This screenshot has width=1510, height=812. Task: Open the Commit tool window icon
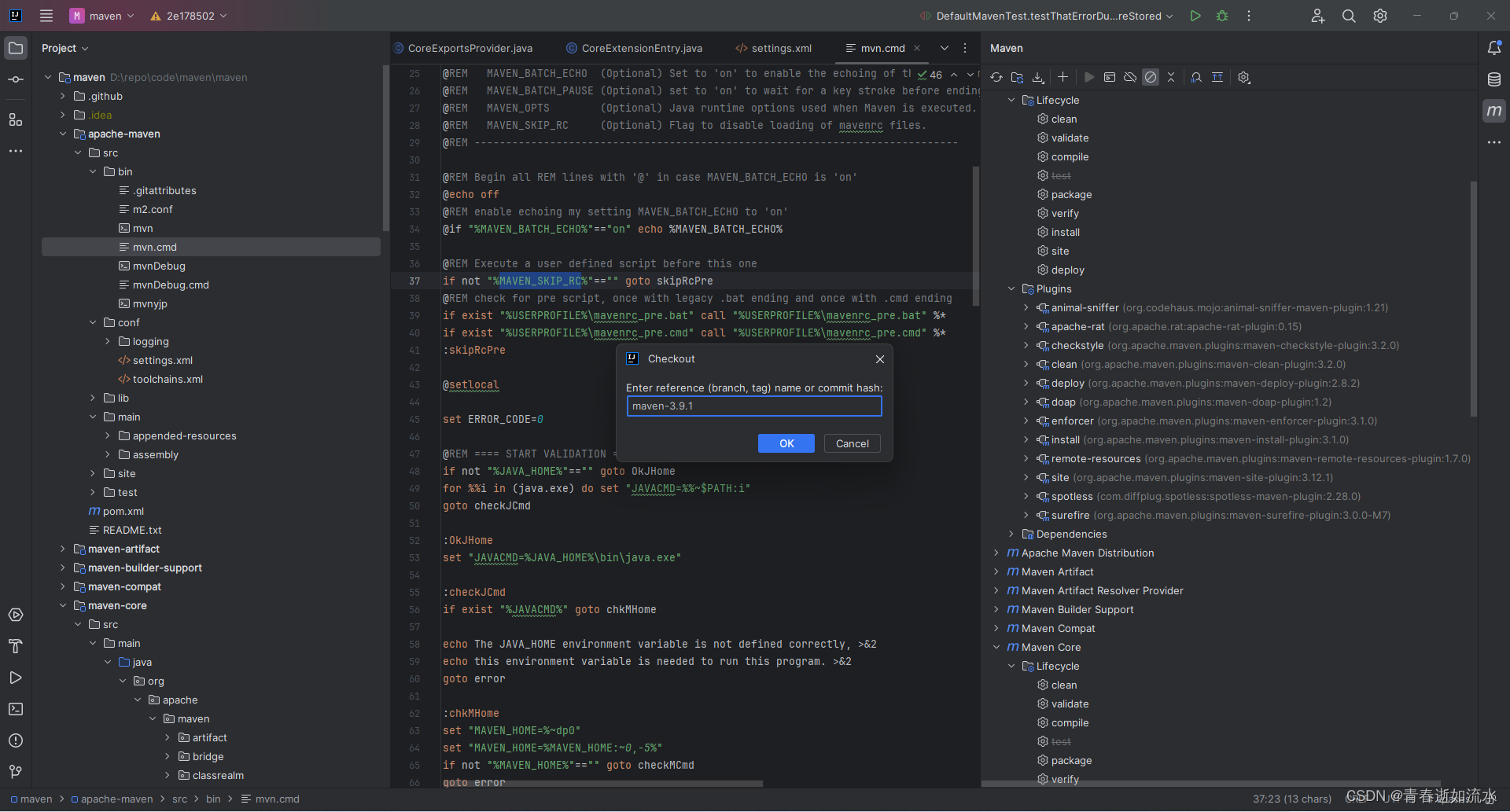[x=16, y=79]
